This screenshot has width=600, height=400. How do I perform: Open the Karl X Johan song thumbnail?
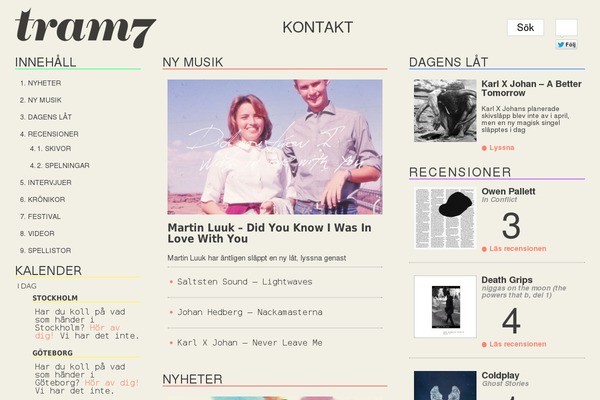click(x=445, y=111)
